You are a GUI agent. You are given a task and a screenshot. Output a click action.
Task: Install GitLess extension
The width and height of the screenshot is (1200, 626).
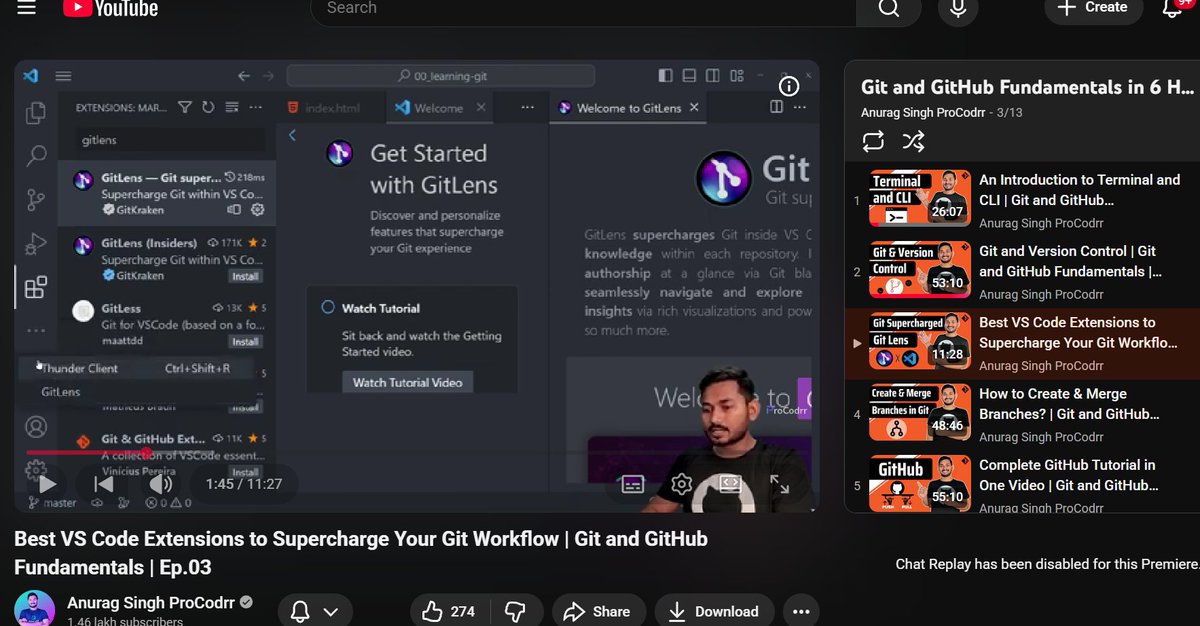coord(245,342)
